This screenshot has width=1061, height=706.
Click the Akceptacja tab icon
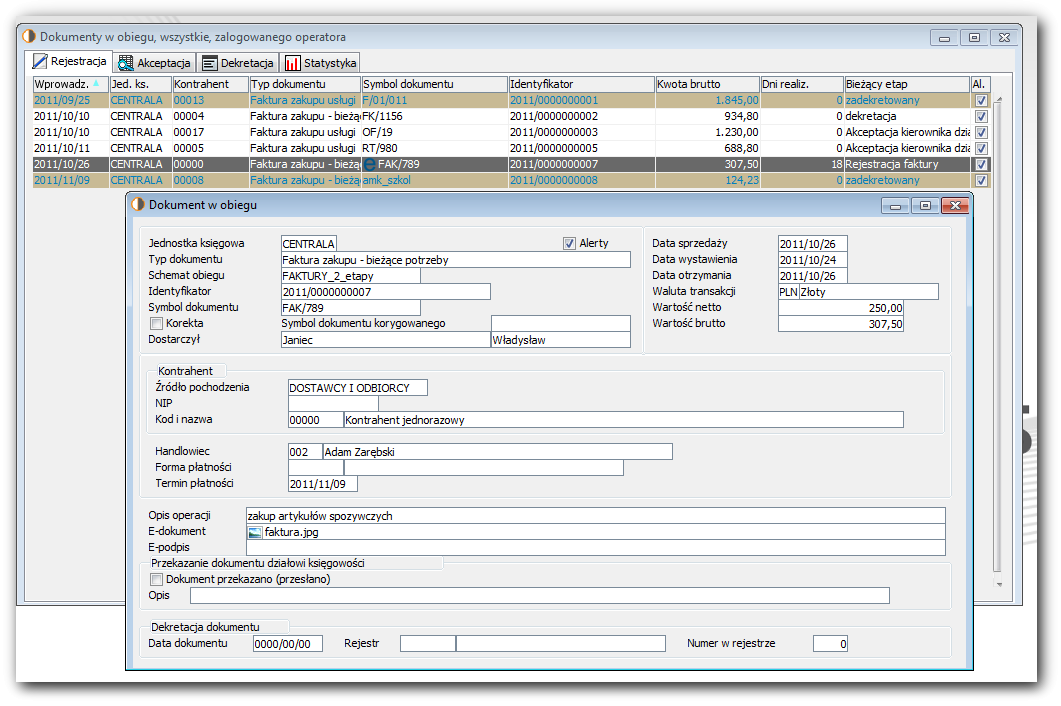(x=125, y=64)
